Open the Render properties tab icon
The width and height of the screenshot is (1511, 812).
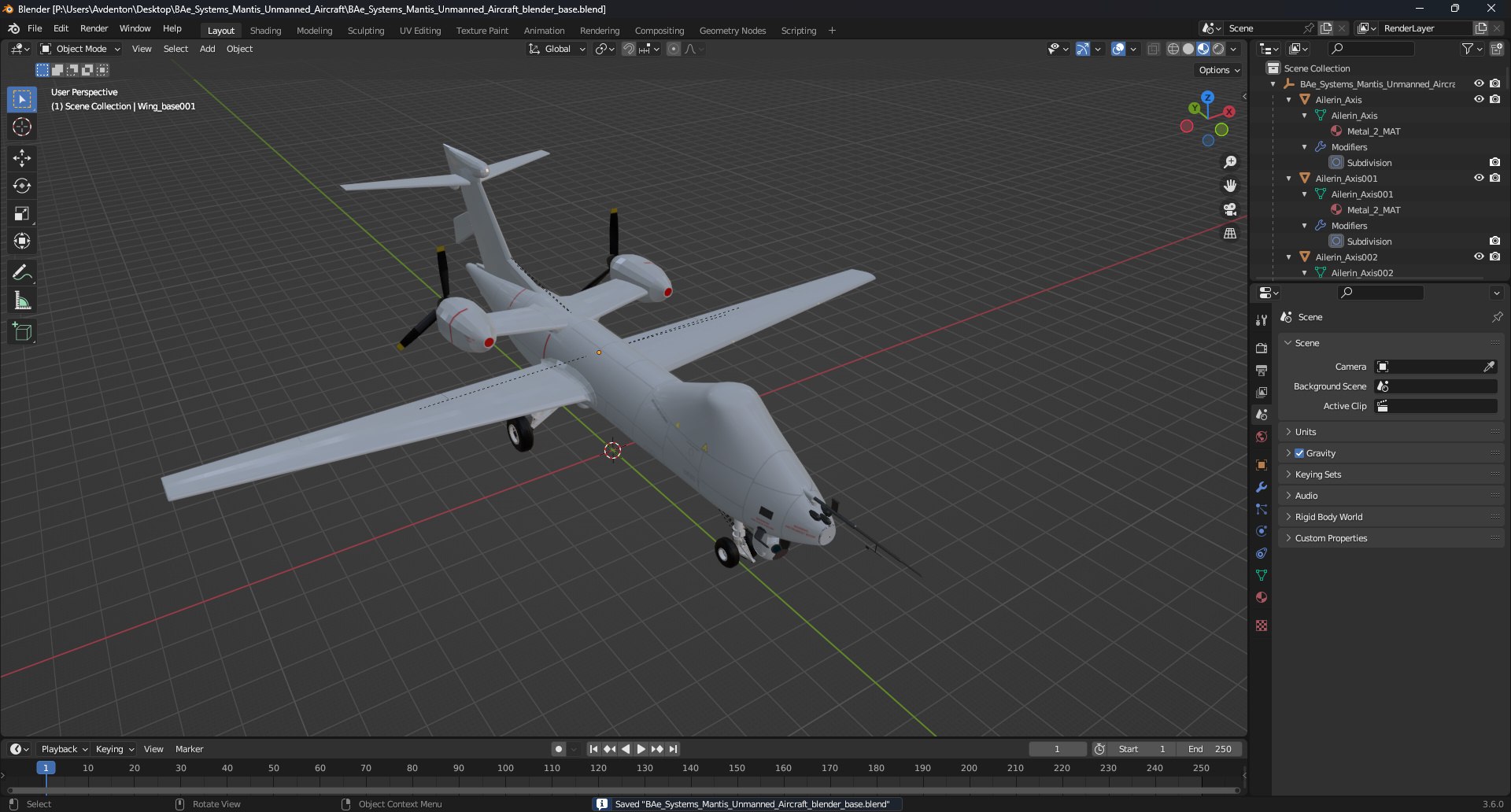click(x=1262, y=348)
